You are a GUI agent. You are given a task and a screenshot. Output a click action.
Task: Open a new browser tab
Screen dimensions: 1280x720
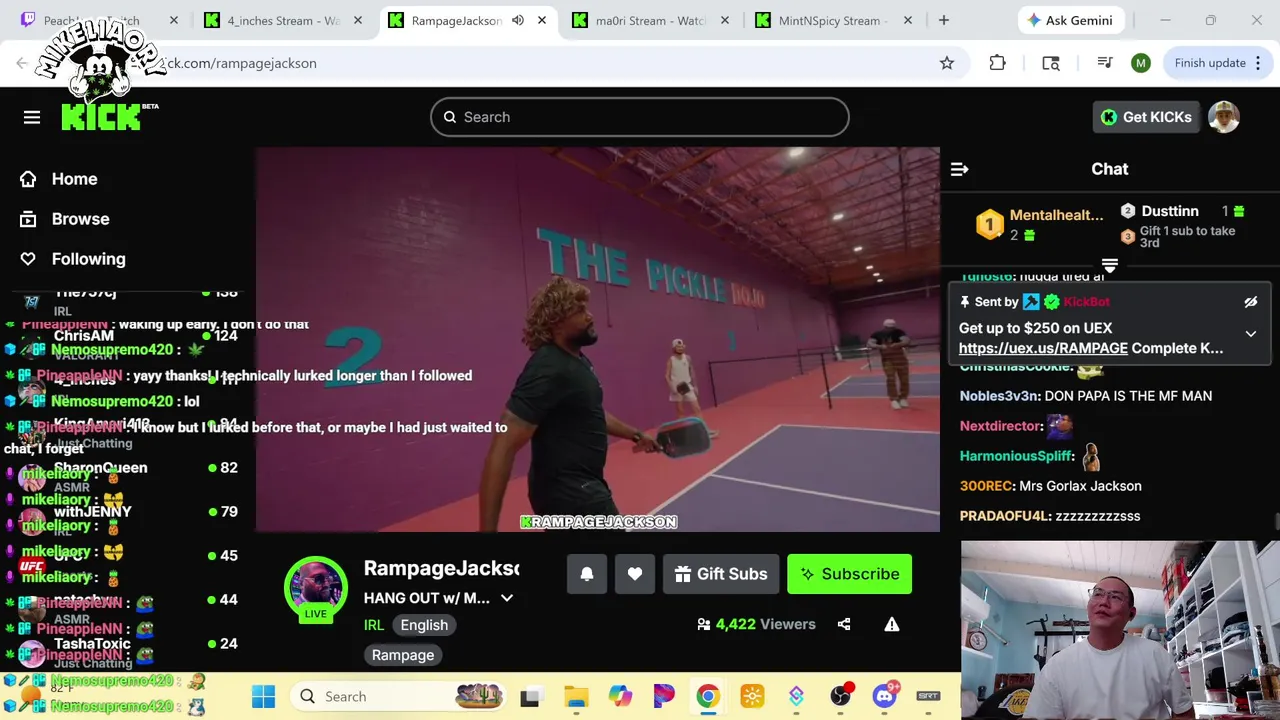(943, 20)
